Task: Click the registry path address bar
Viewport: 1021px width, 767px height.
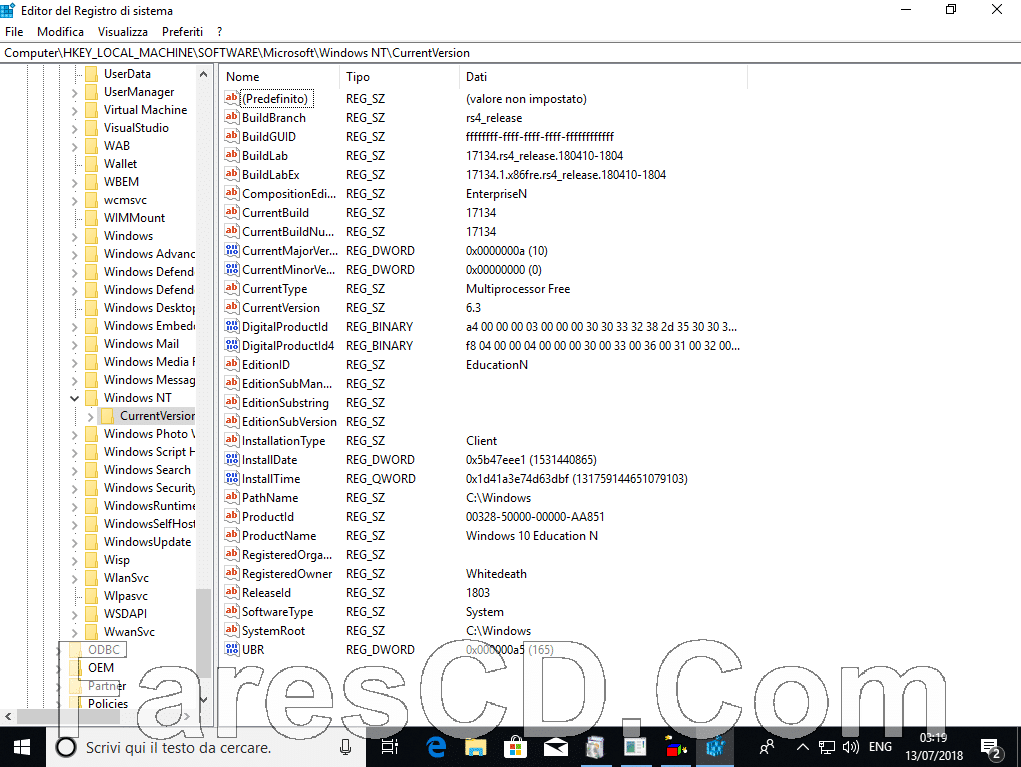Action: tap(510, 53)
